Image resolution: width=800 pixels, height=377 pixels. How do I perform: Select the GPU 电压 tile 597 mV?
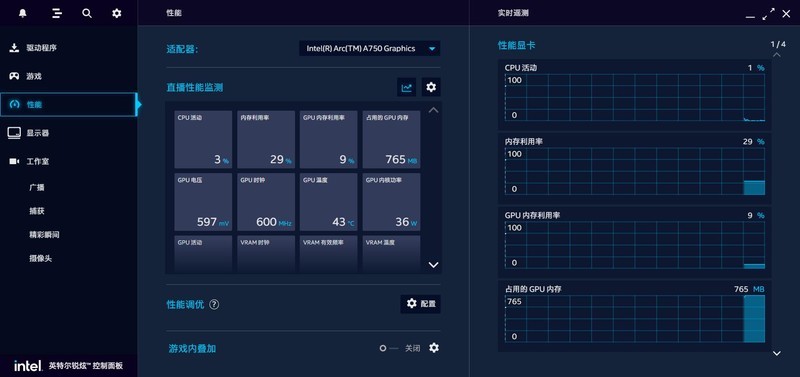203,202
